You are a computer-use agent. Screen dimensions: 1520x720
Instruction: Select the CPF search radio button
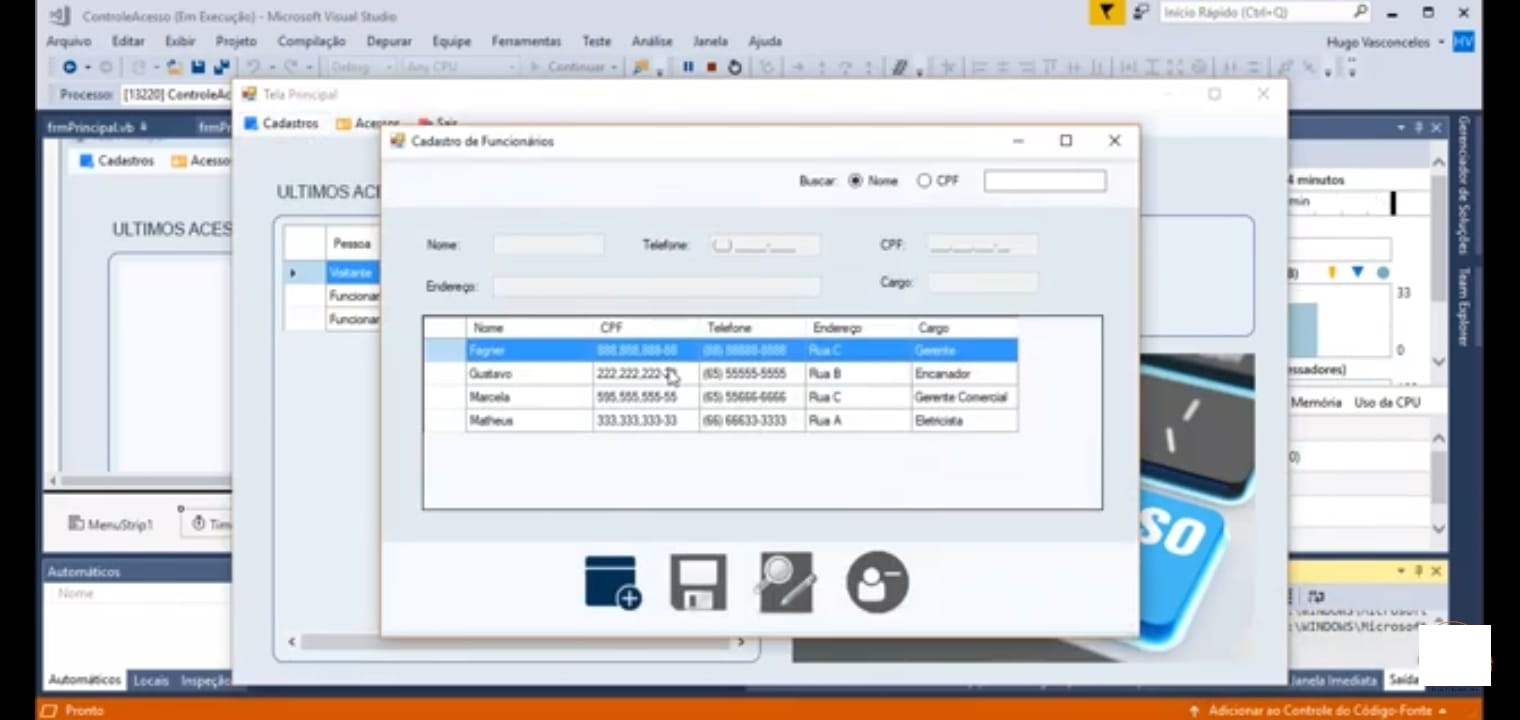pos(924,181)
